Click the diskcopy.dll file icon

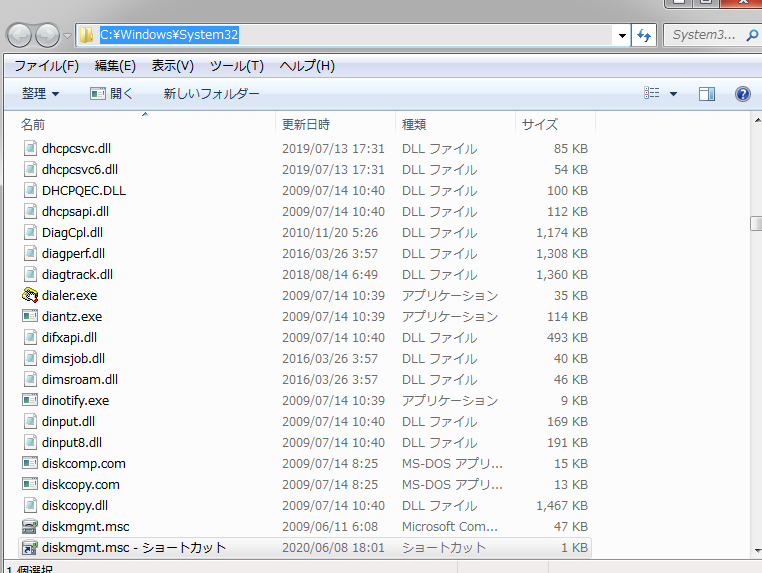click(30, 505)
